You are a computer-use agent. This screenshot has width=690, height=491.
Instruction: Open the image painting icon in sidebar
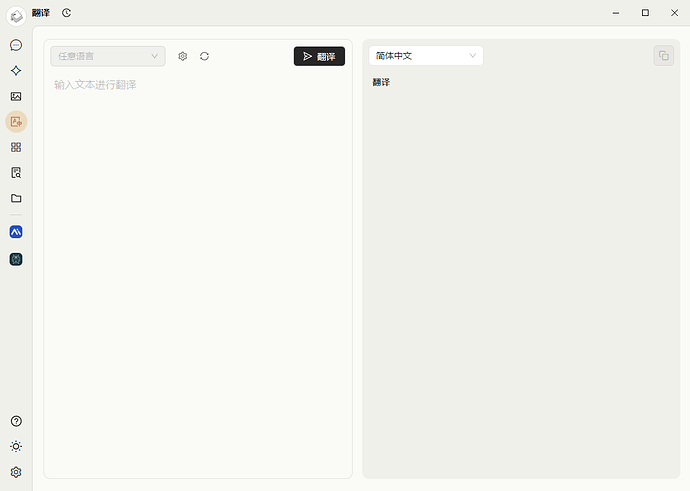pyautogui.click(x=16, y=96)
